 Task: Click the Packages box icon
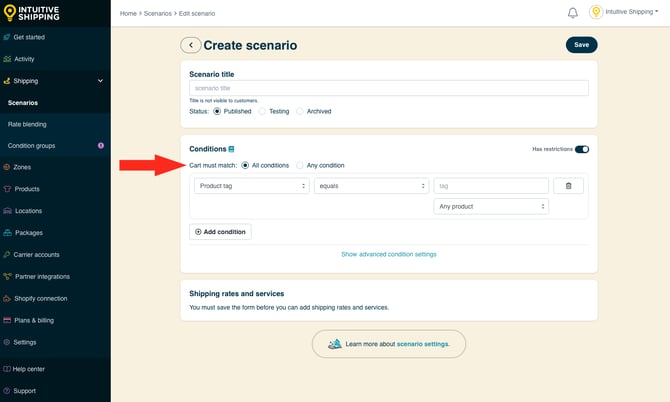pyautogui.click(x=7, y=233)
